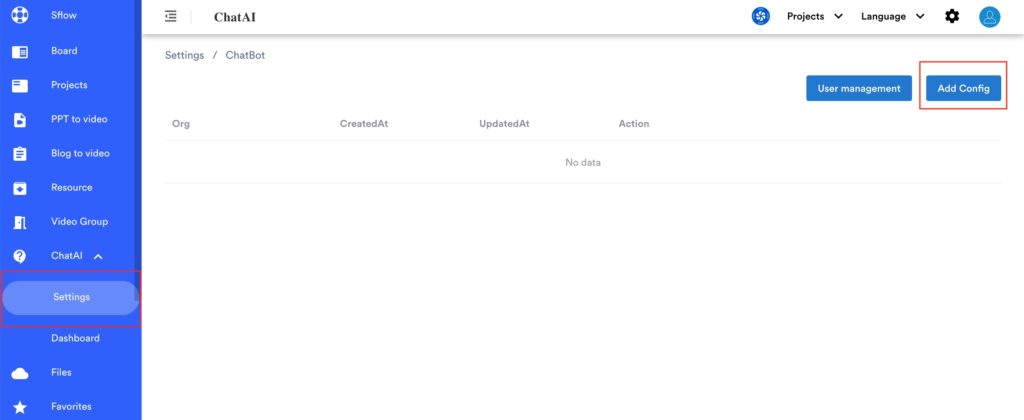Image resolution: width=1024 pixels, height=420 pixels.
Task: Click the Action column header
Action: (633, 123)
